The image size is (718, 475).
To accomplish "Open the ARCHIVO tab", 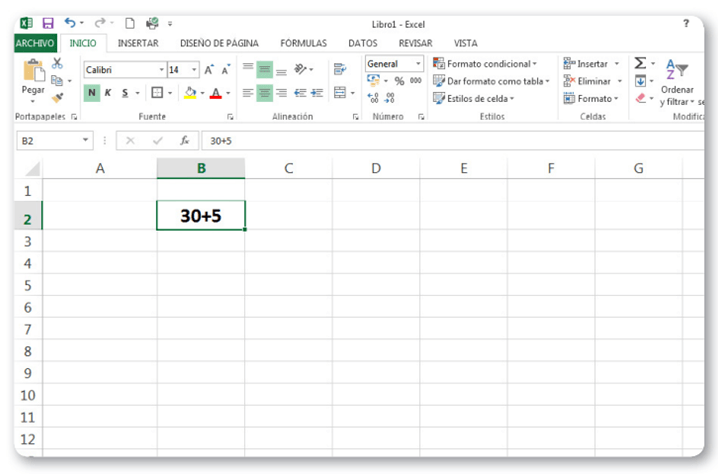I will click(x=35, y=43).
